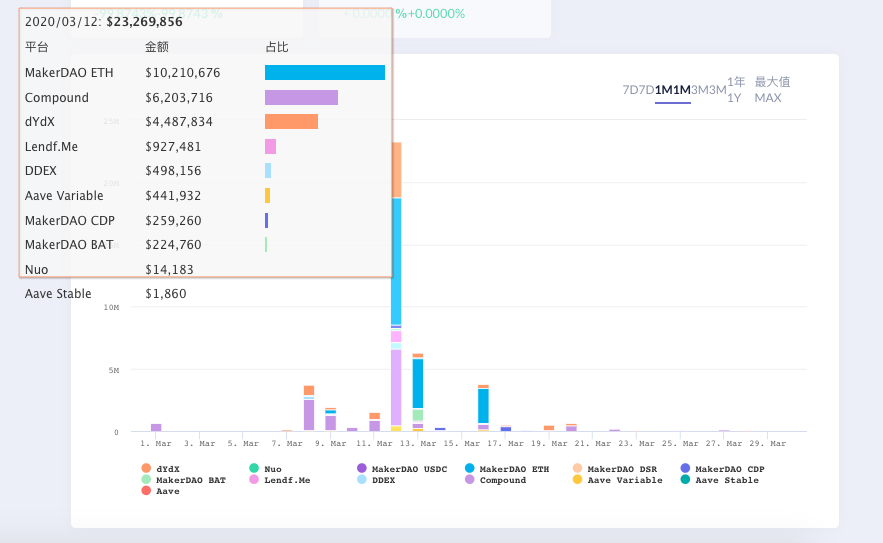
Task: Toggle dYdX series in chart legend
Action: click(161, 469)
